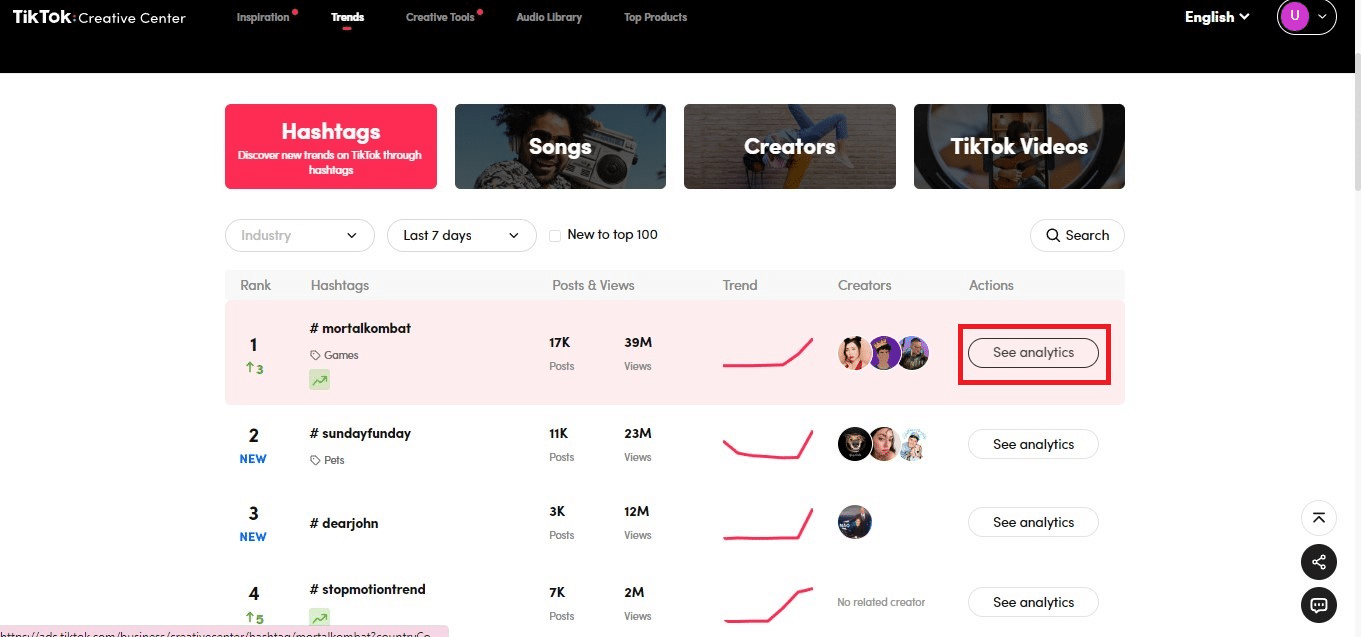
Task: Click the No related creator text
Action: tap(881, 602)
